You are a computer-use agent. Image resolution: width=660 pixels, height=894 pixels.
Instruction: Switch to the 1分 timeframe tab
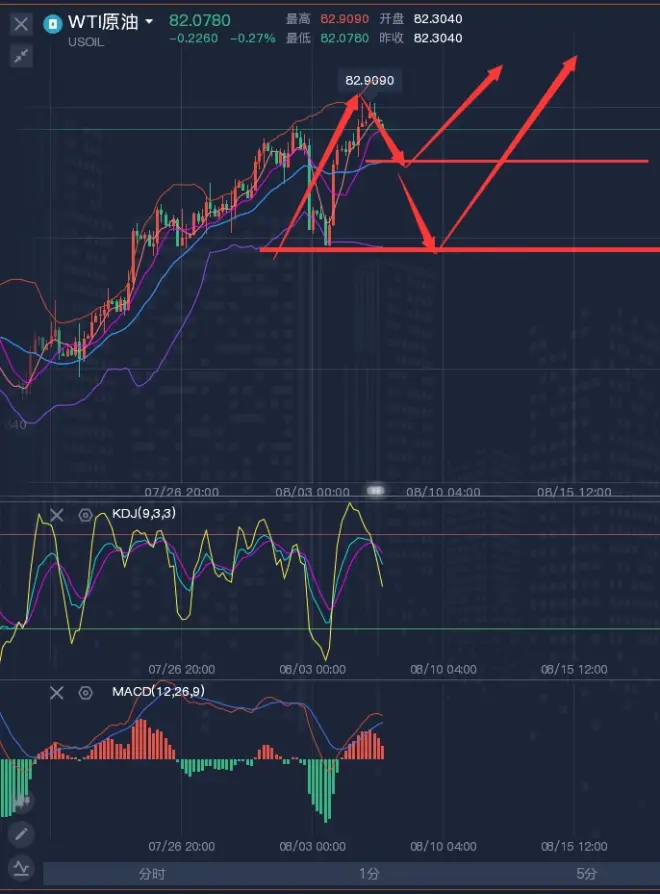click(369, 873)
